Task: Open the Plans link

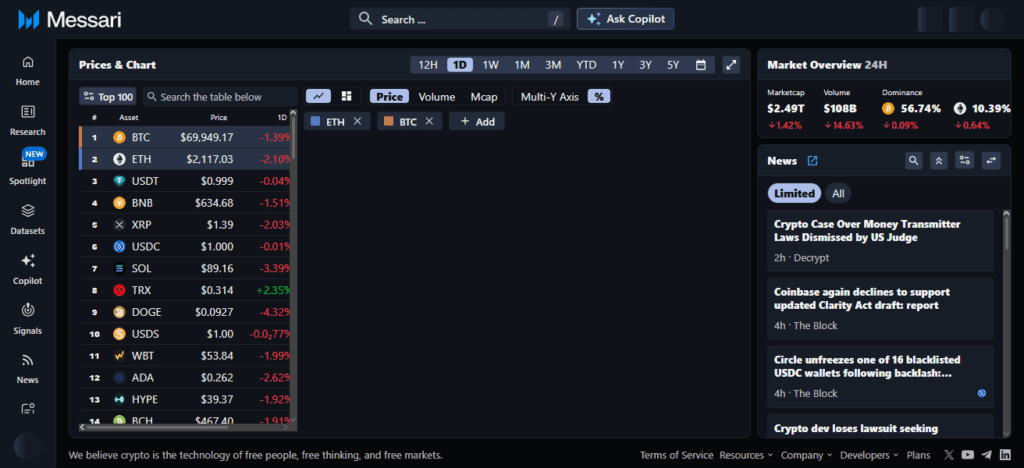Action: coord(918,455)
